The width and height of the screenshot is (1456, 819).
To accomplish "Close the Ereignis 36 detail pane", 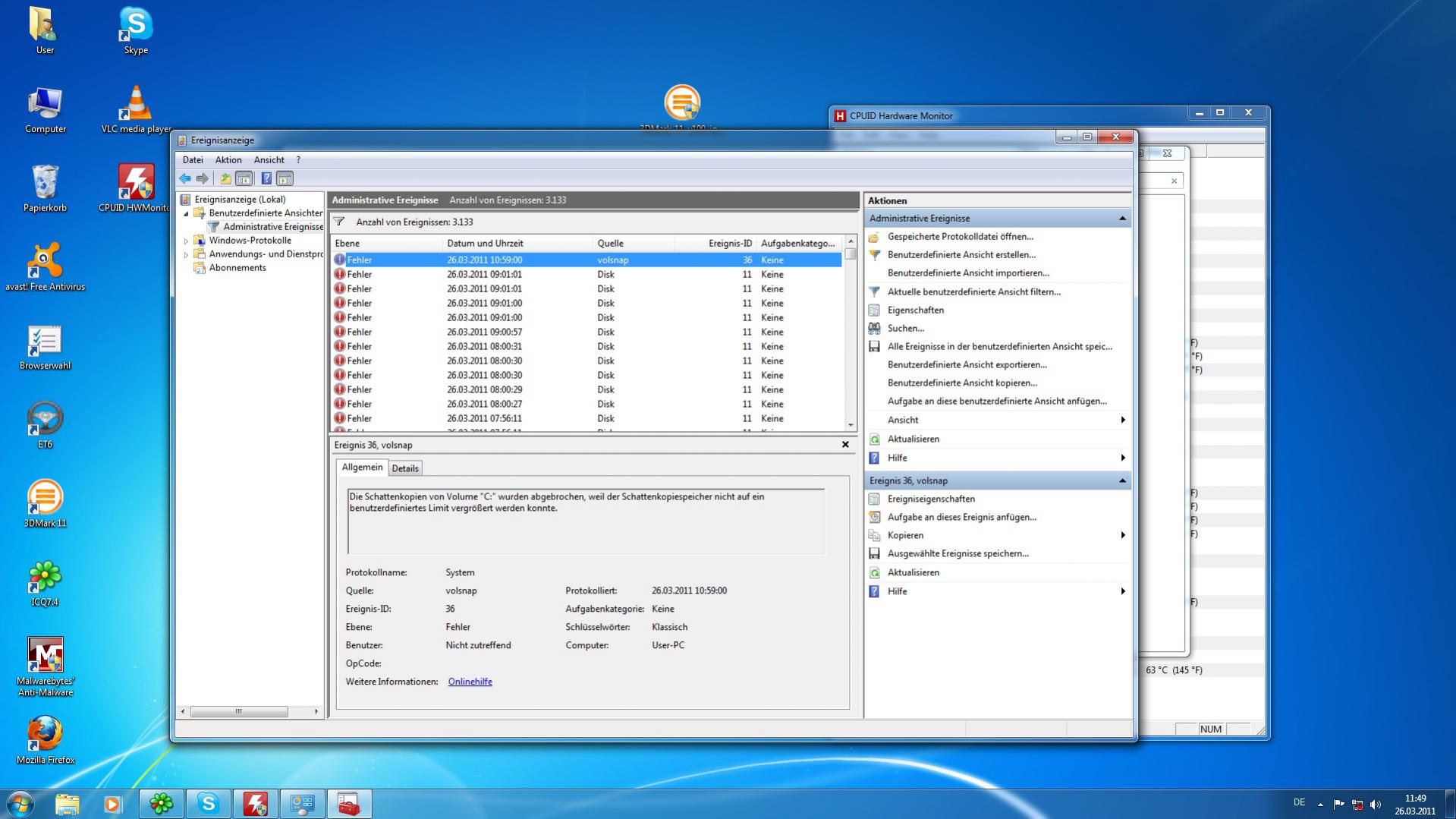I will pos(845,445).
